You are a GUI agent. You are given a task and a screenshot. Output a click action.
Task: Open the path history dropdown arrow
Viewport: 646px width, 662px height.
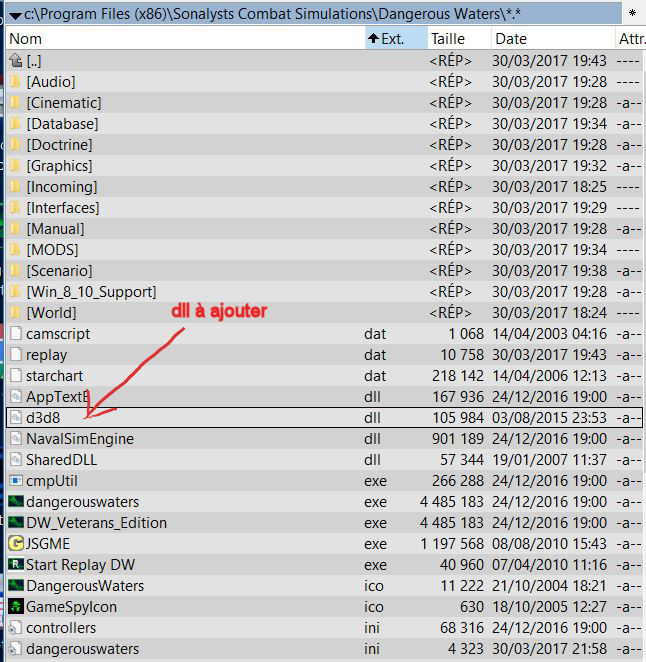coord(15,13)
